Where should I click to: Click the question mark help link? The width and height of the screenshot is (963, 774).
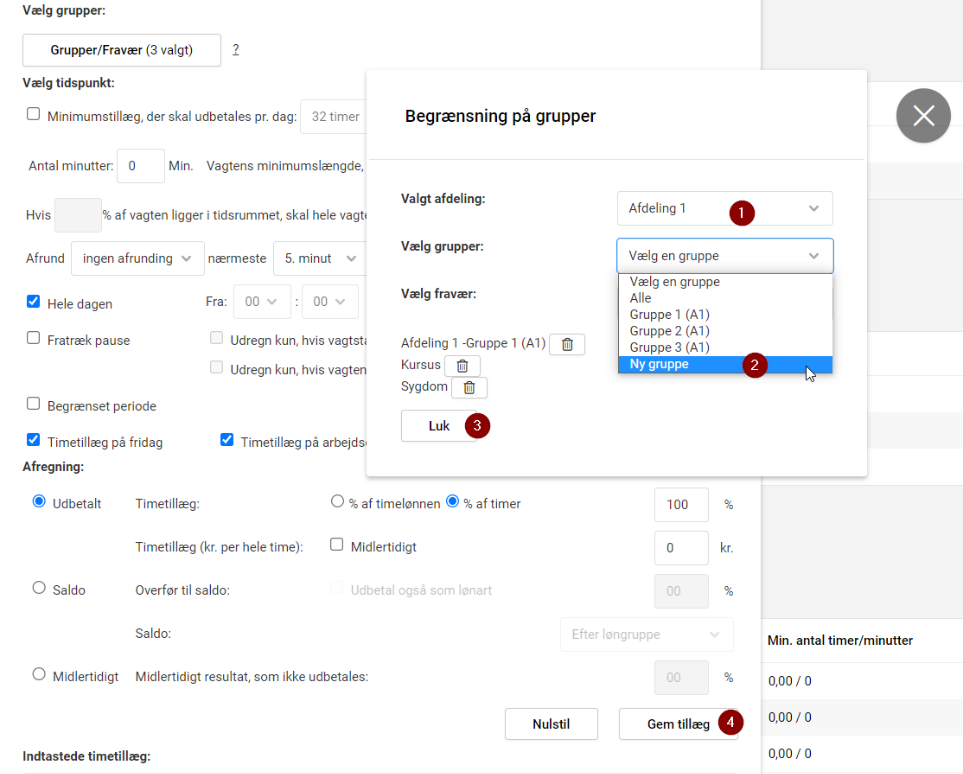[236, 49]
